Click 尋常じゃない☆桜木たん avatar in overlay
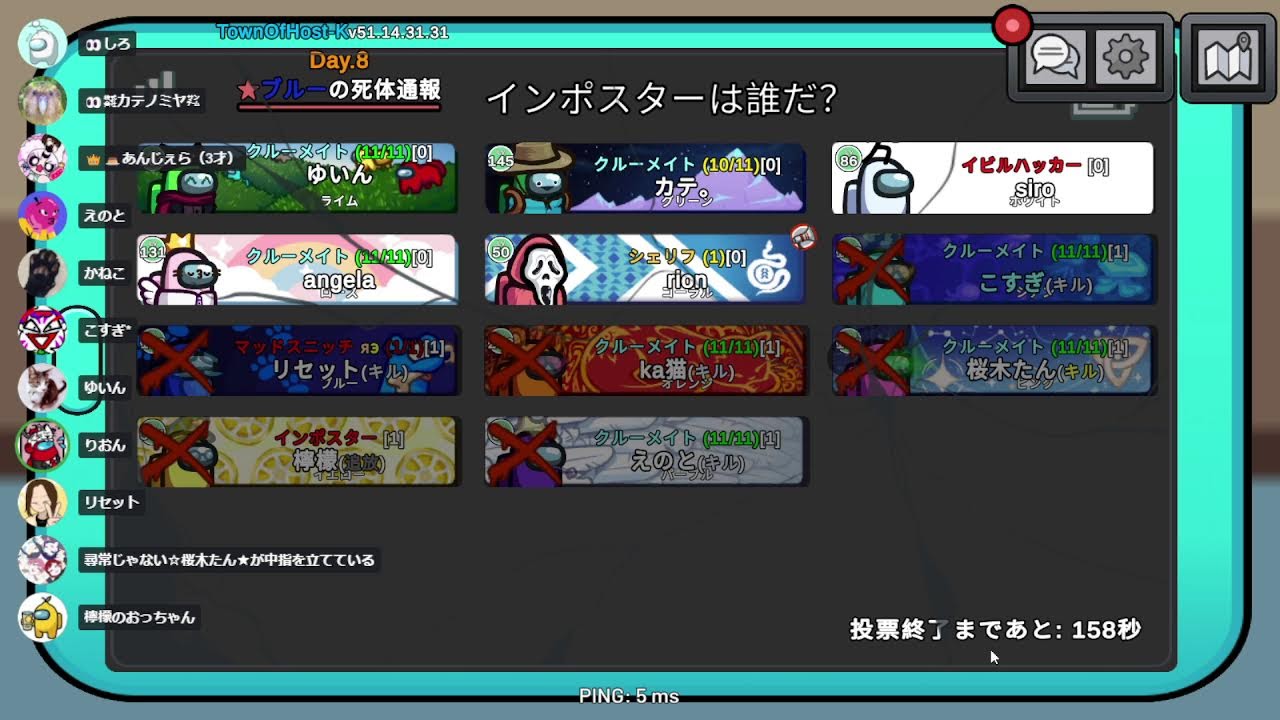Image resolution: width=1280 pixels, height=720 pixels. point(43,560)
